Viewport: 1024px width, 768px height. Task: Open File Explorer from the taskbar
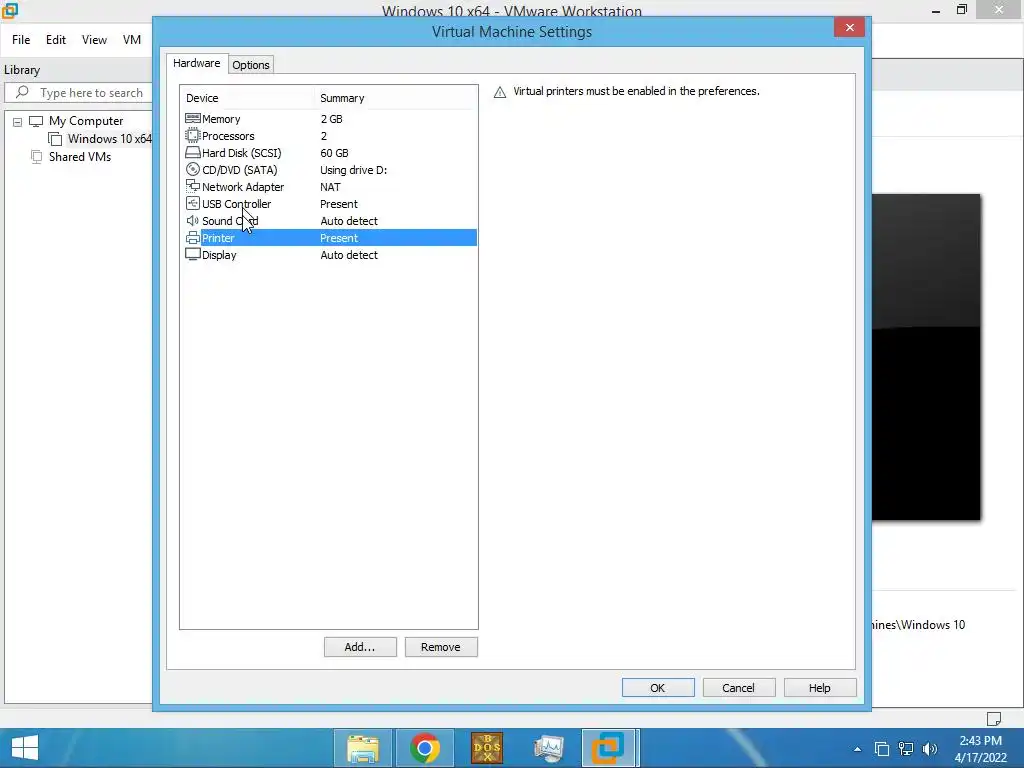(363, 748)
